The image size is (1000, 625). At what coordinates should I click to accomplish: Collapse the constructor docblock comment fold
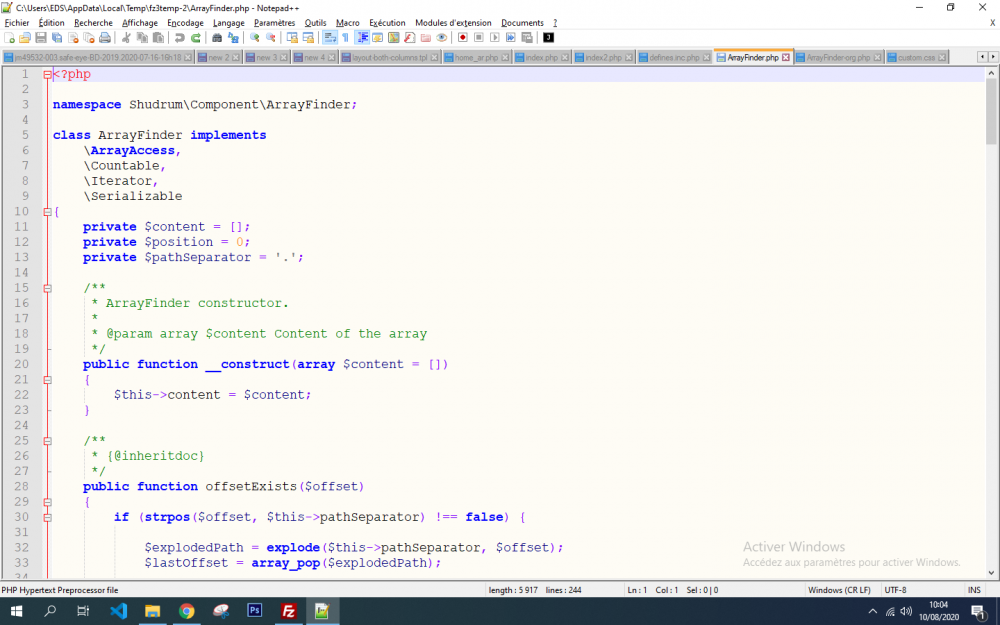[47, 288]
